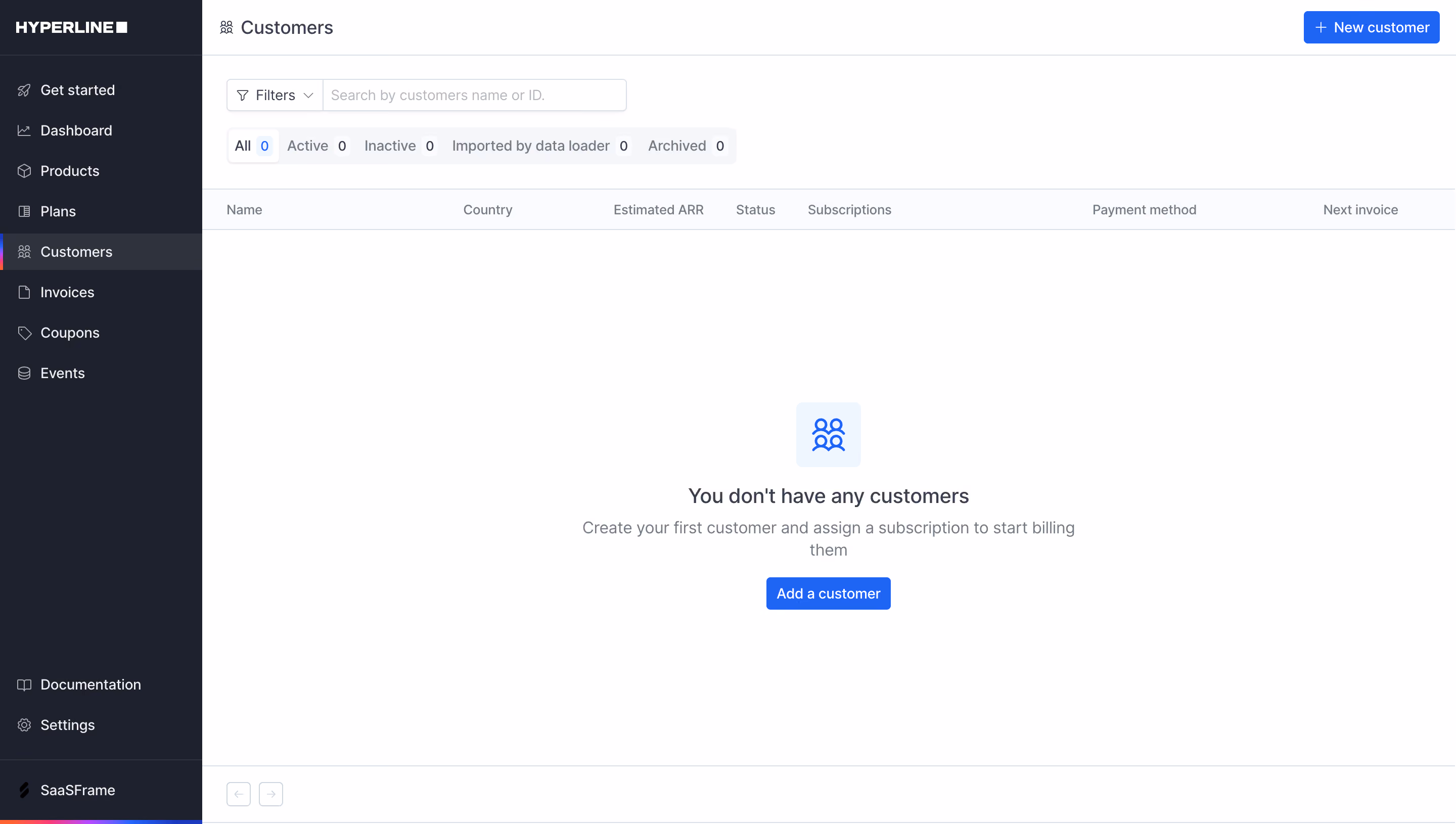Open Coupons via tag icon

click(x=24, y=333)
